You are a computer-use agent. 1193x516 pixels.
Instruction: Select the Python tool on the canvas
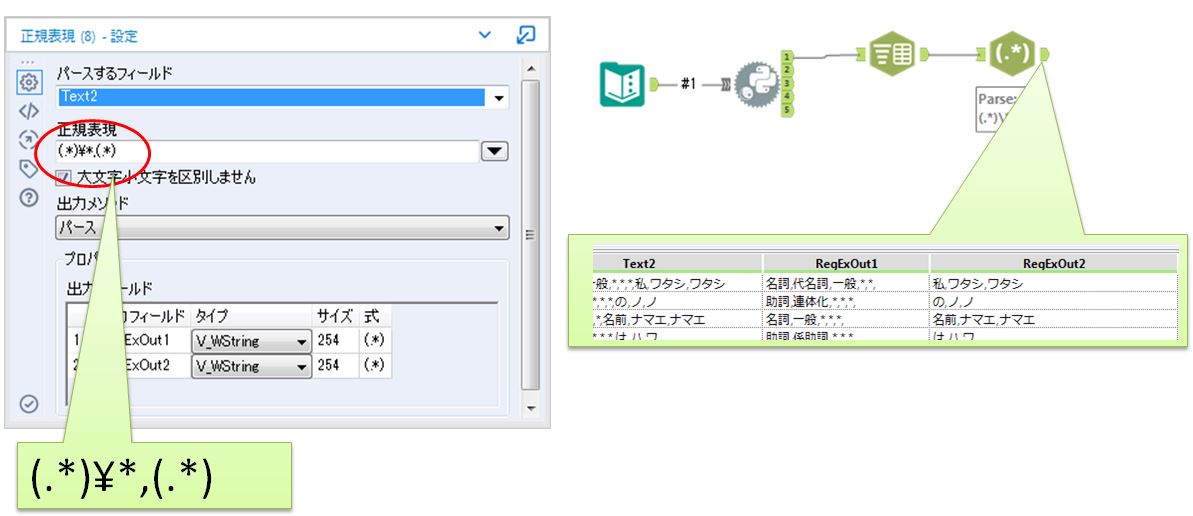[x=755, y=85]
